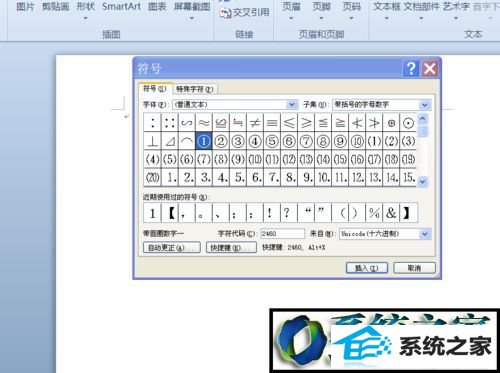Select the less-than-or-equal ≤ symbol
Screen dimensions: 500x373
pyautogui.click(x=289, y=123)
